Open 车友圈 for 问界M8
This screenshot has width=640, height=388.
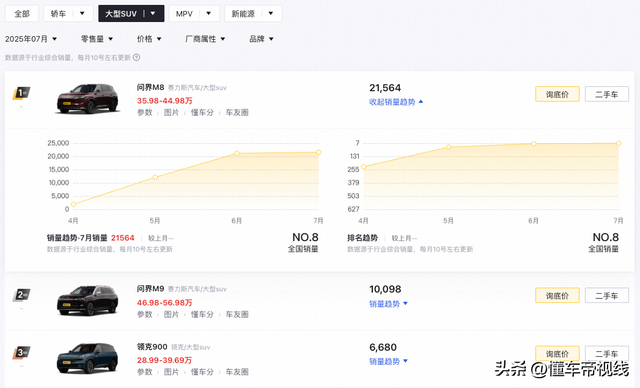tap(237, 113)
